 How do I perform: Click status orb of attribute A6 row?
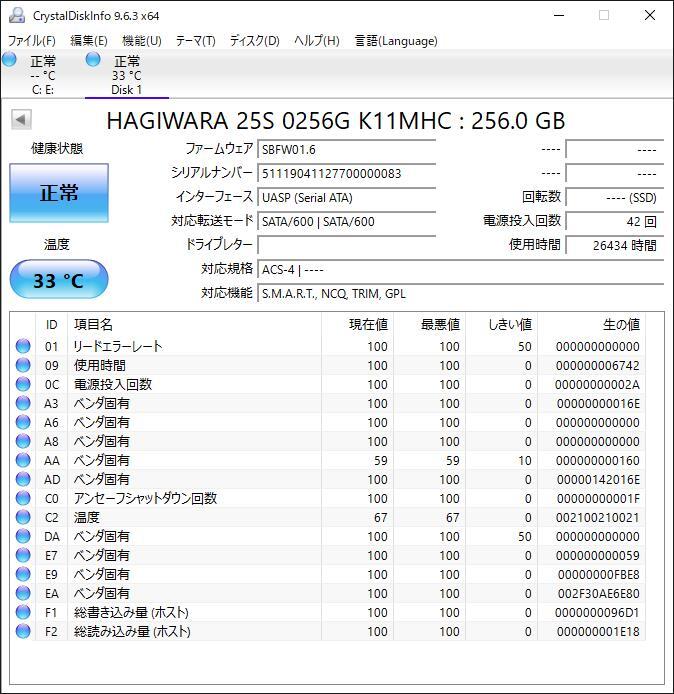coord(23,422)
